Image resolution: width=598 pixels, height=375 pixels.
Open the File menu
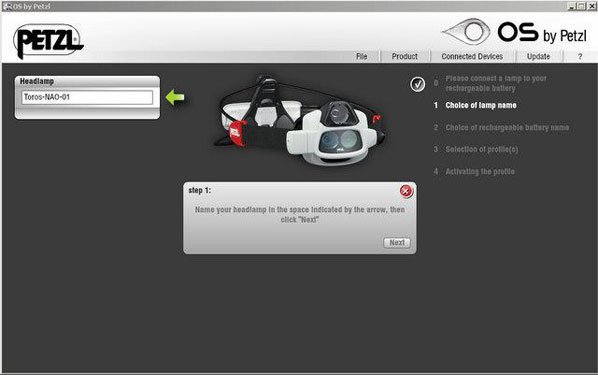click(362, 56)
